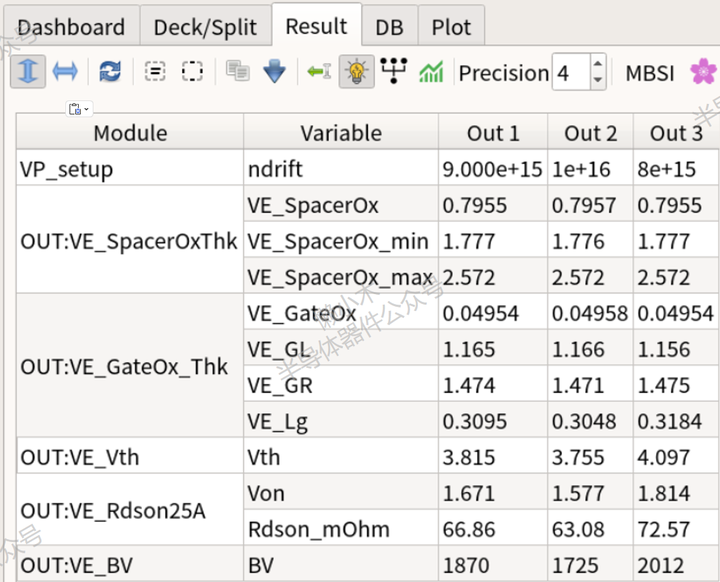Click the blue down arrow export icon
720x582 pixels.
coord(275,72)
